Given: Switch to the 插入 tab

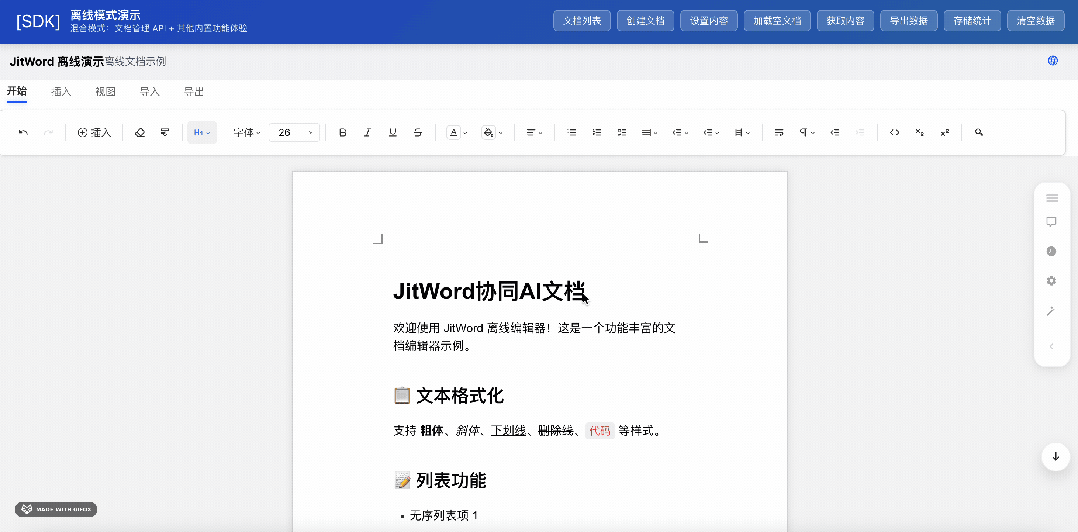Looking at the screenshot, I should point(61,91).
